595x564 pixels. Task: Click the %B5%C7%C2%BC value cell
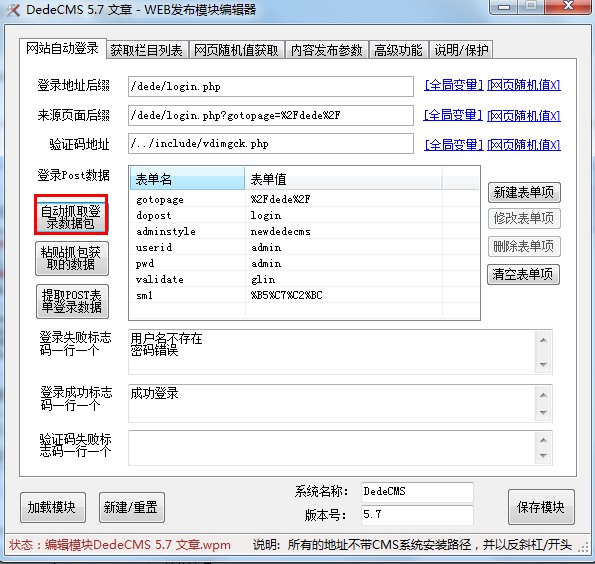click(343, 295)
